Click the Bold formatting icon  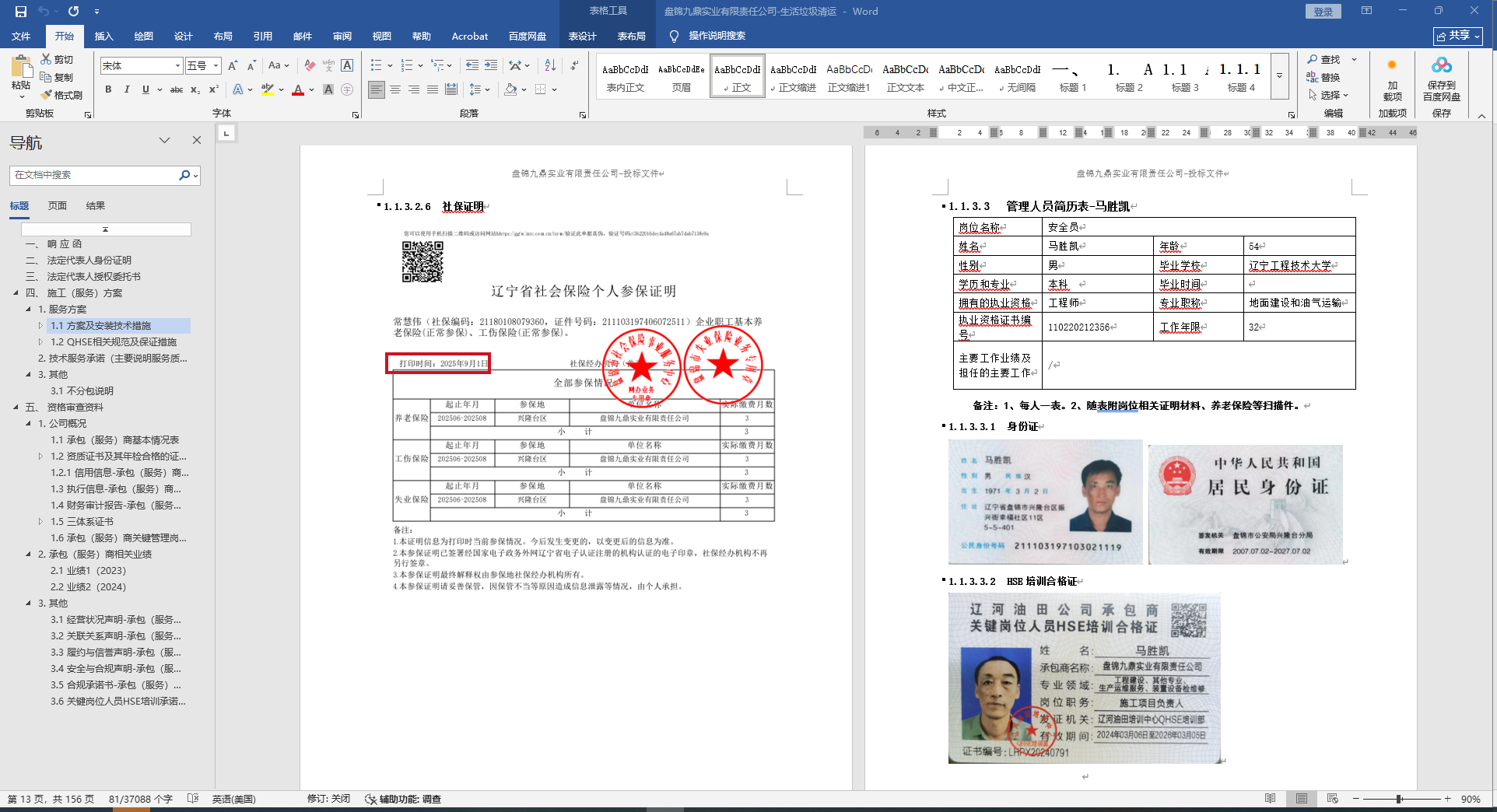tap(108, 89)
